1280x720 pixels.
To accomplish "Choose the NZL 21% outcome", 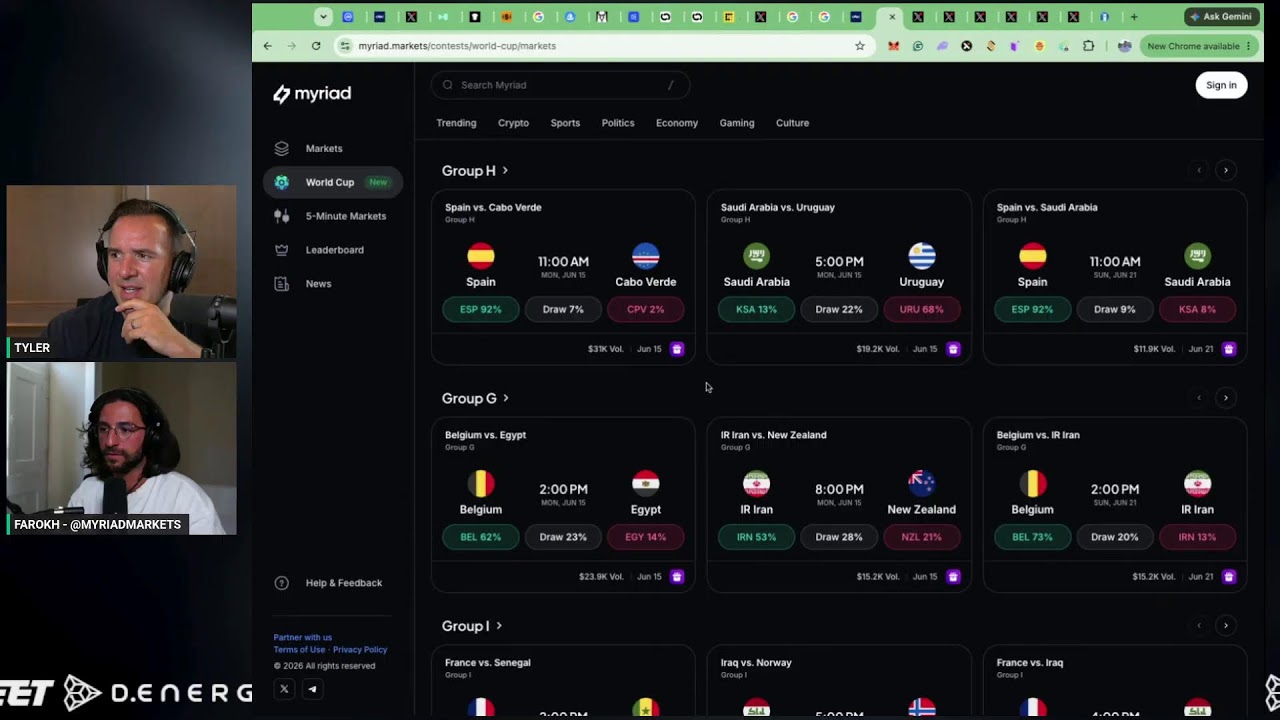I will click(x=922, y=537).
